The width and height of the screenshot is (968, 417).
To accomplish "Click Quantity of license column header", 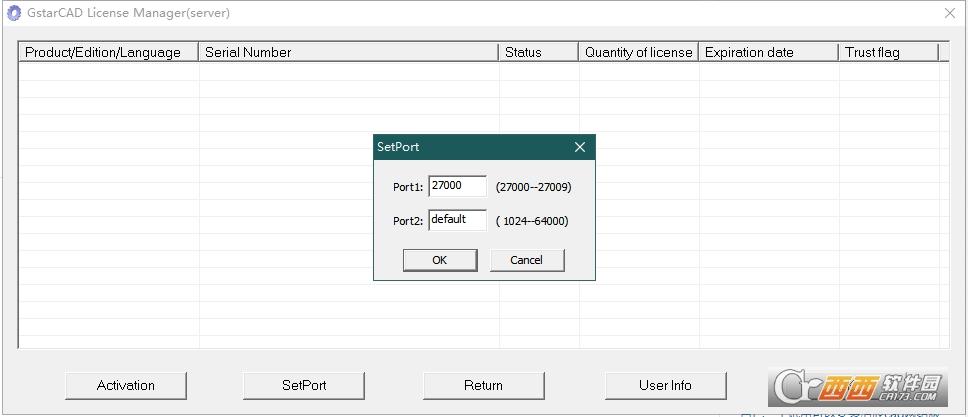I will 638,53.
